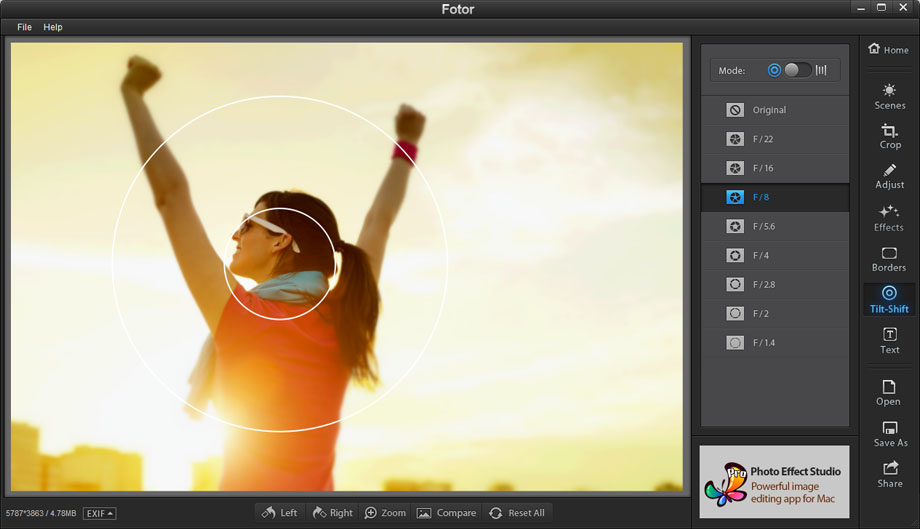Choose the F/2.8 aperture preset
Screen dimensions: 920x529
tap(775, 285)
